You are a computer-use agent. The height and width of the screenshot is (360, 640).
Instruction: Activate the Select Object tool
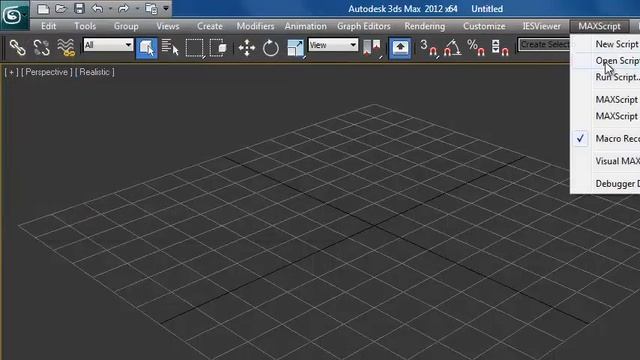click(147, 48)
